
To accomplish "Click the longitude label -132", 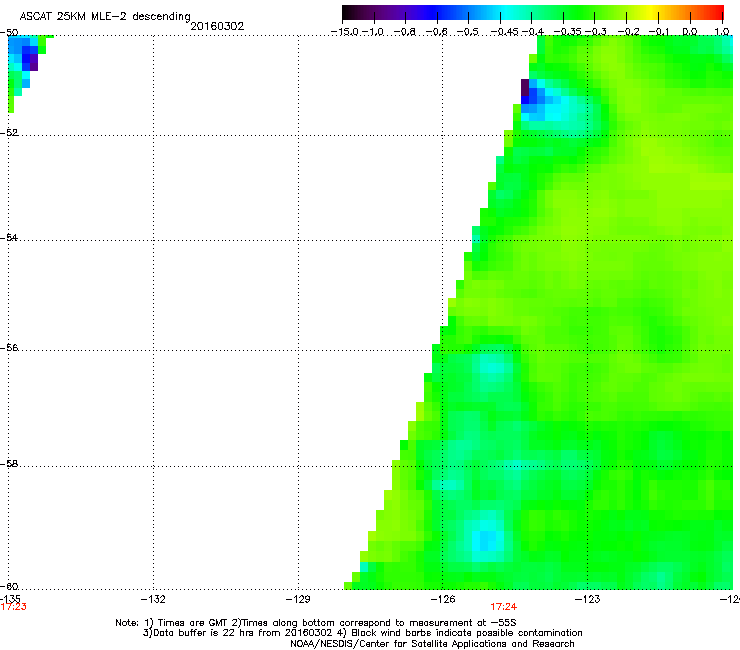I will coord(153,599).
